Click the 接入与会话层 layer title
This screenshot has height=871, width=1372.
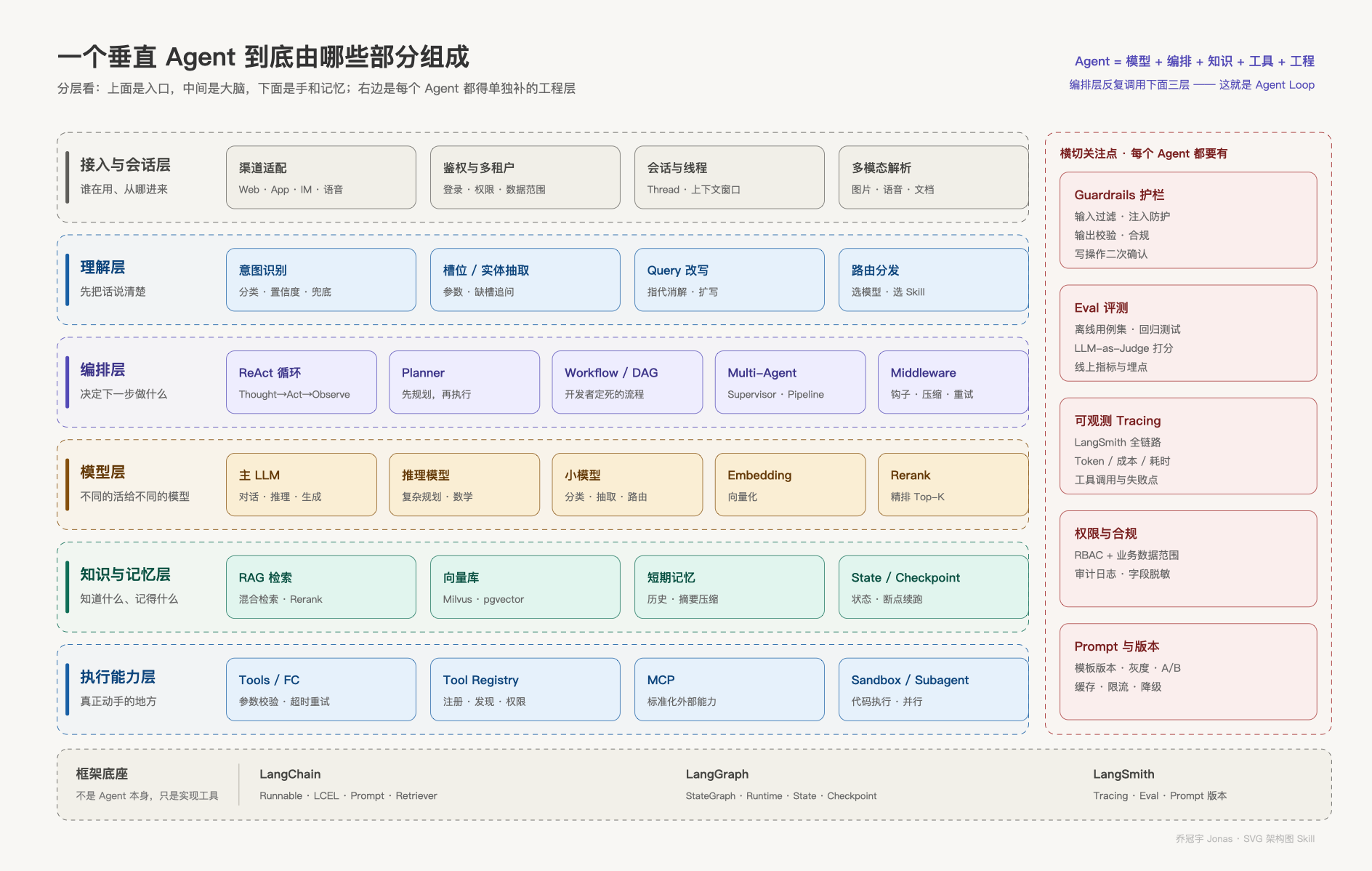click(x=125, y=165)
